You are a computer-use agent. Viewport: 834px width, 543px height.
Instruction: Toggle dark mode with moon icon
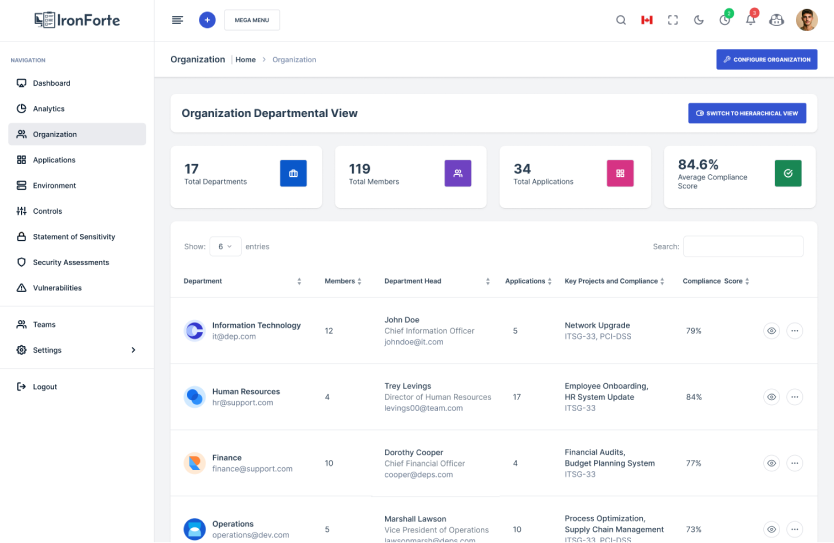click(699, 20)
